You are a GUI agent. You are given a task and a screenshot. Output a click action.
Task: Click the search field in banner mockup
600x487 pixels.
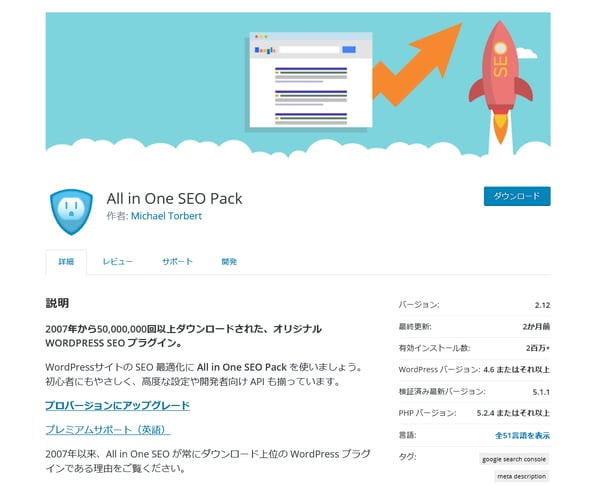[308, 49]
